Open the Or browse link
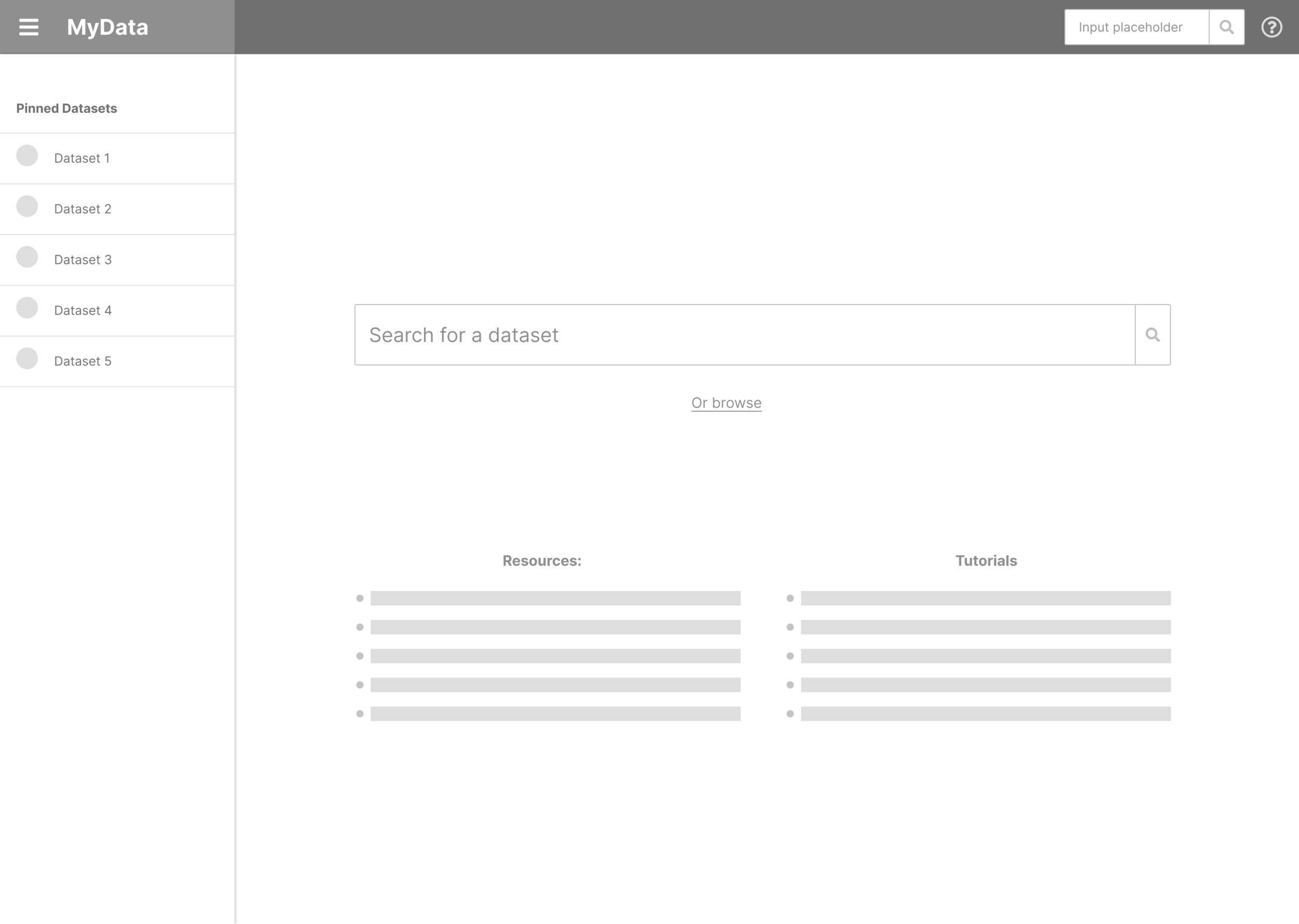The width and height of the screenshot is (1299, 924). tap(726, 403)
